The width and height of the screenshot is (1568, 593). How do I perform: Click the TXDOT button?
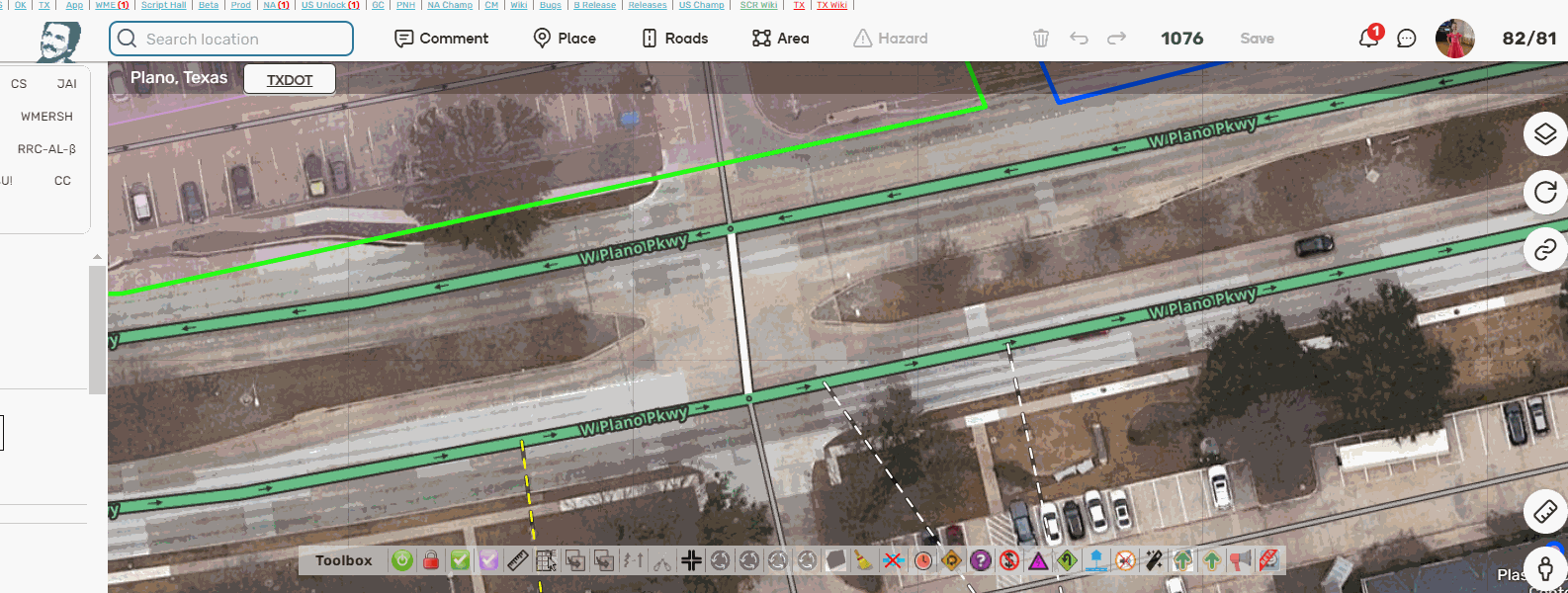pos(290,80)
